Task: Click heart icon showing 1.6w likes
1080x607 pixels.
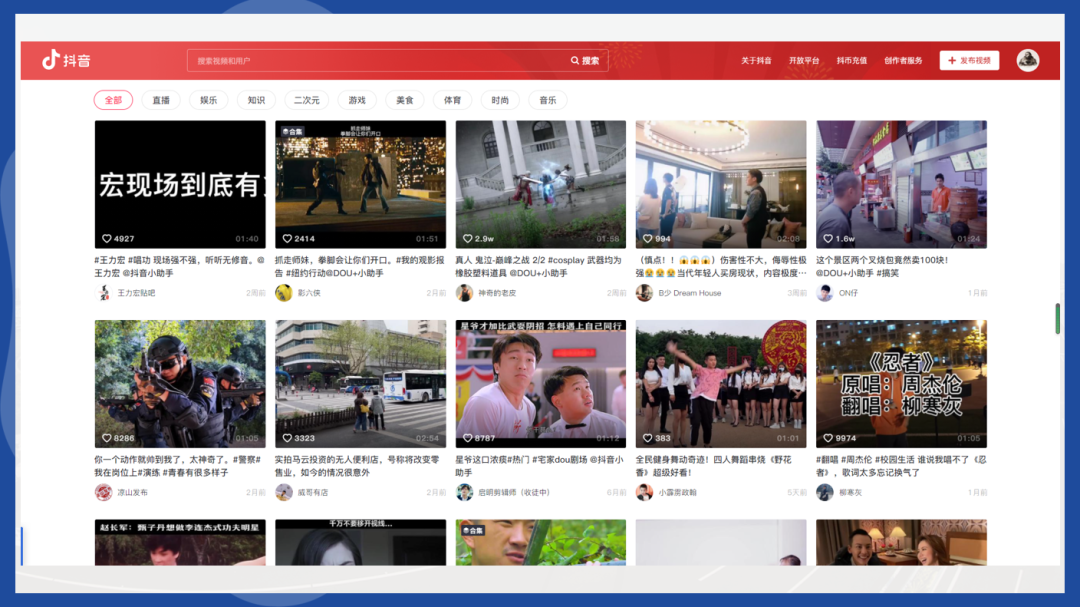Action: pyautogui.click(x=828, y=238)
